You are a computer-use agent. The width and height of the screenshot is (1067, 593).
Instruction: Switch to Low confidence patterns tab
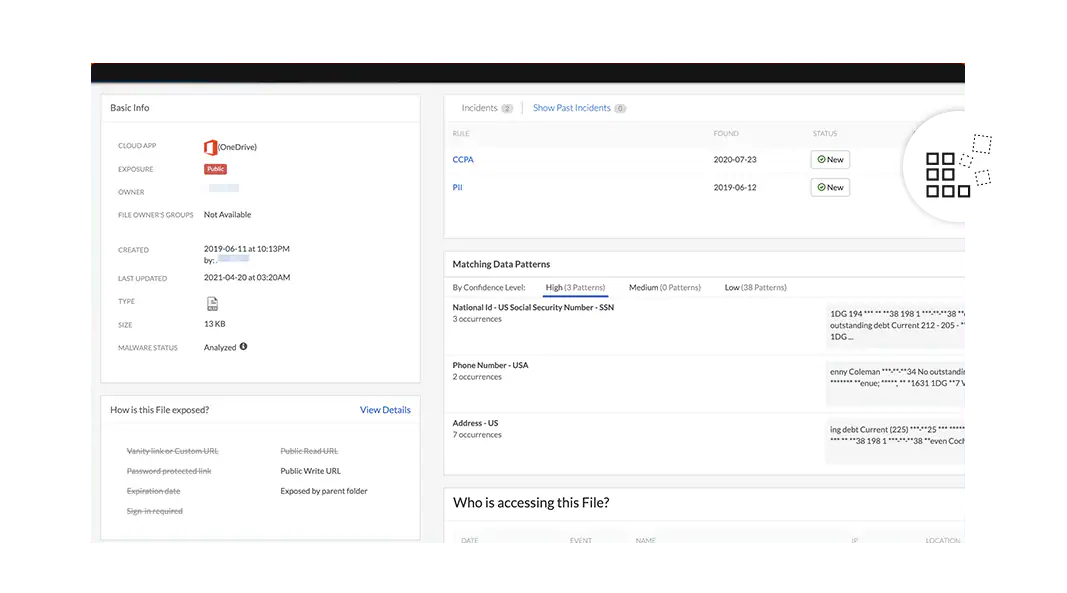click(x=755, y=288)
